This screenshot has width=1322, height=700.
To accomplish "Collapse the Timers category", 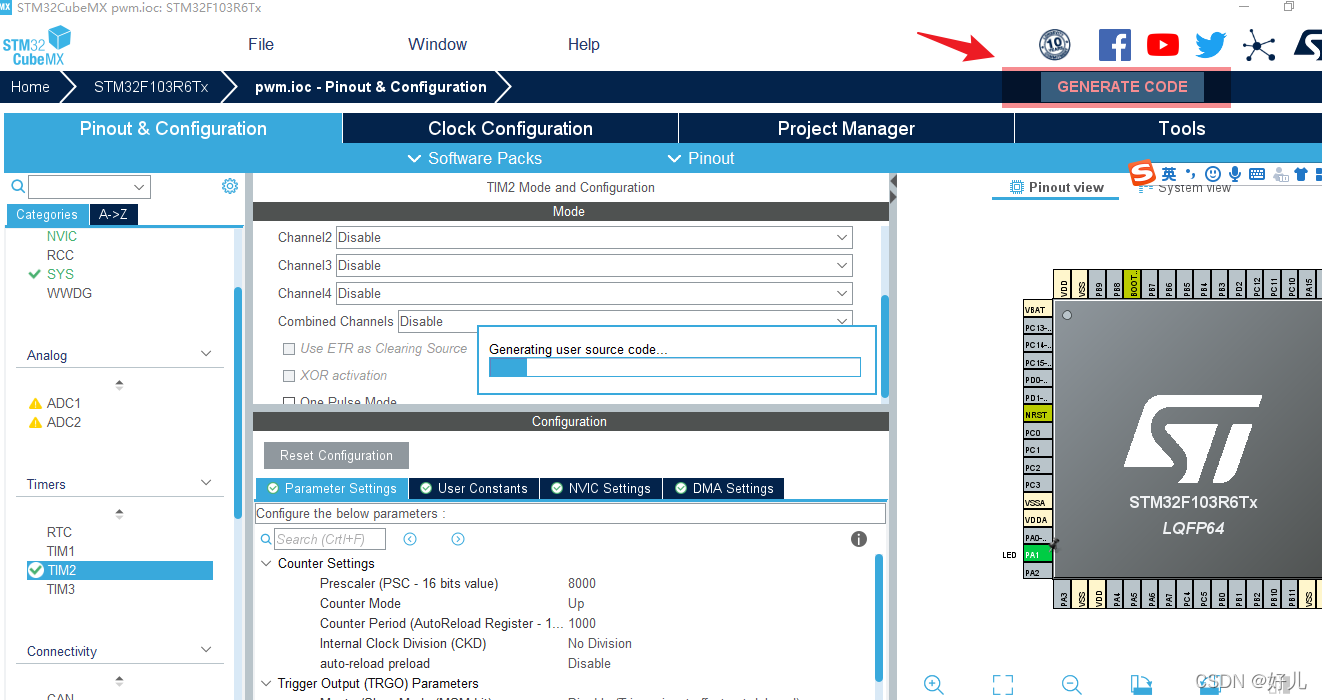I will [x=207, y=483].
